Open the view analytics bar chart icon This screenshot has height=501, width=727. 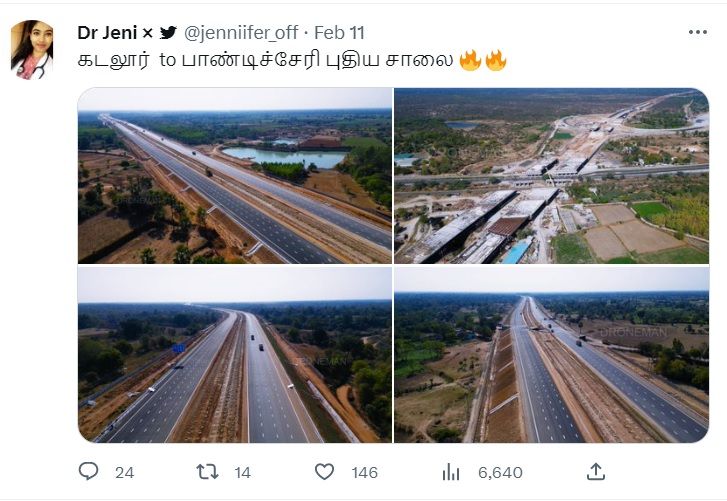coord(451,472)
